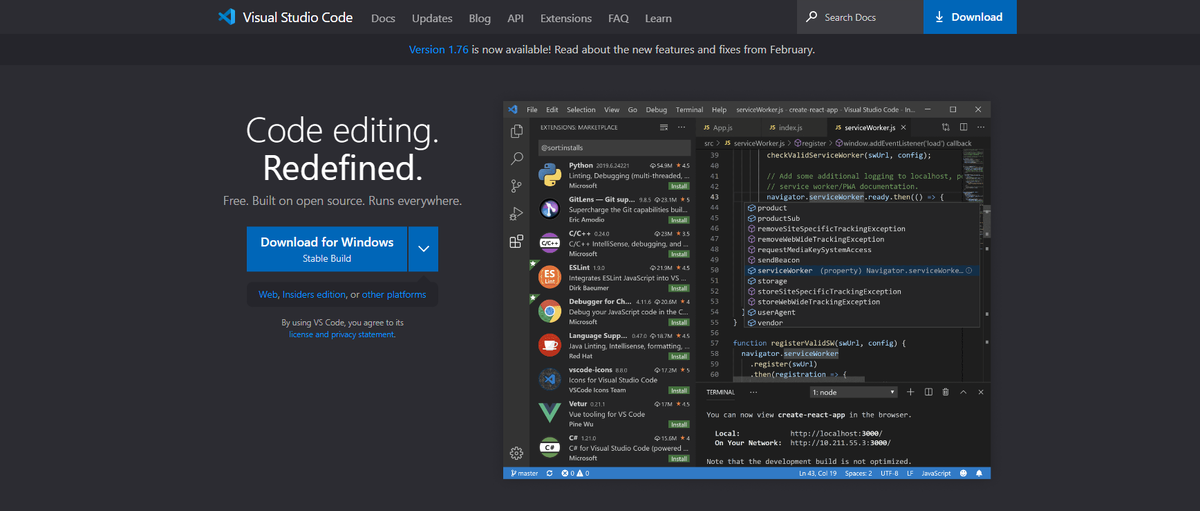Click the Vetur extension icon
This screenshot has height=511, width=1200.
549,413
